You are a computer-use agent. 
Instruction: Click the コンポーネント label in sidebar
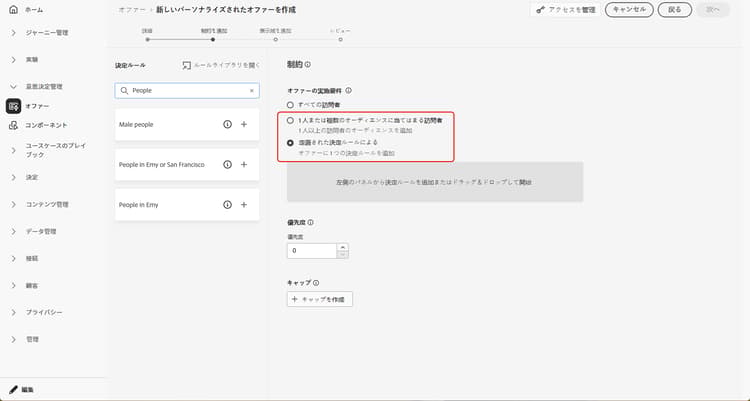46,125
